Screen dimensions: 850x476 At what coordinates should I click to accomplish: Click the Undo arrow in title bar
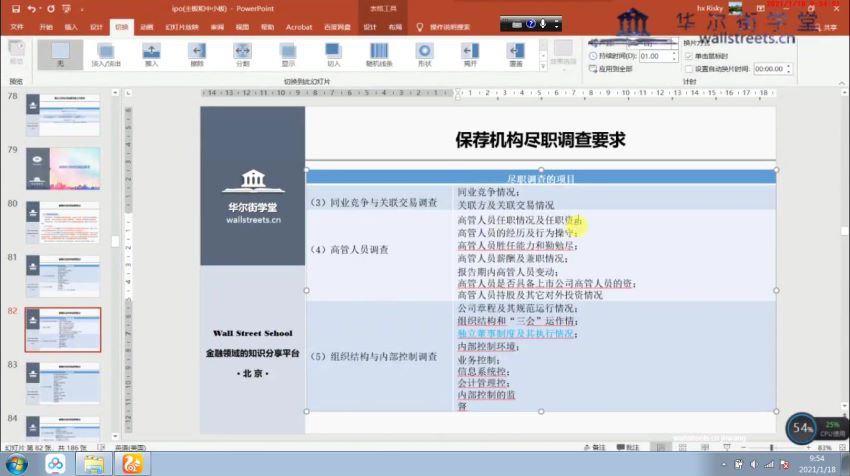(x=32, y=8)
